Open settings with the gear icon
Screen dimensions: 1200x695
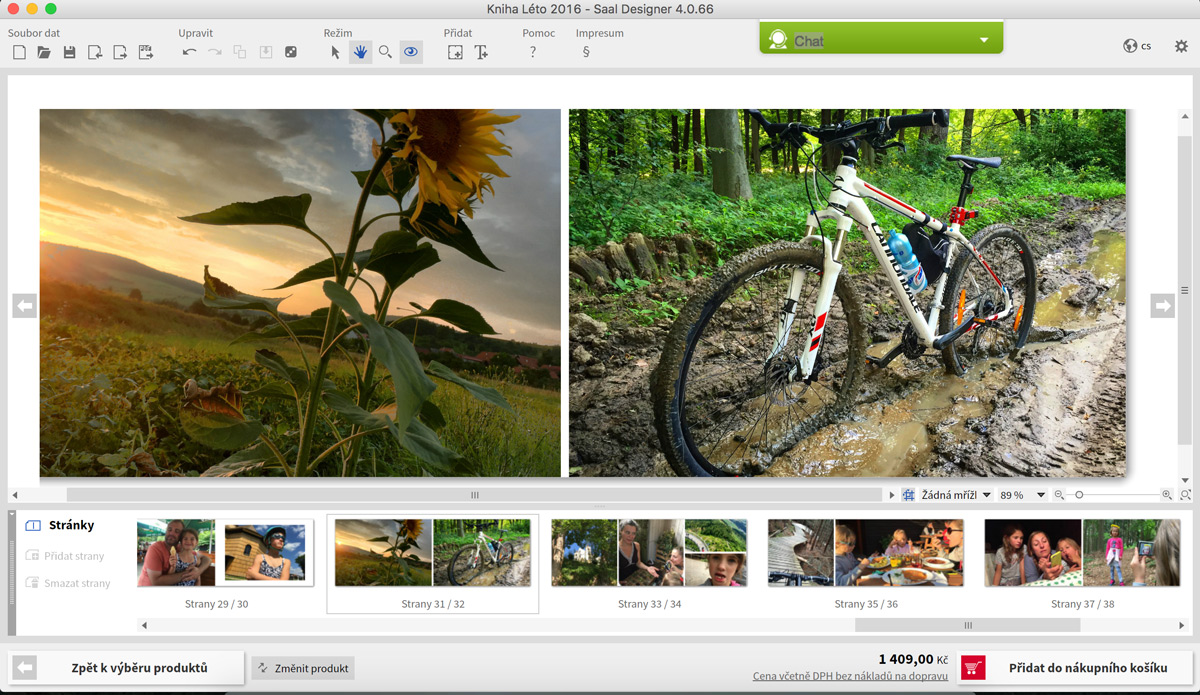(x=1181, y=46)
